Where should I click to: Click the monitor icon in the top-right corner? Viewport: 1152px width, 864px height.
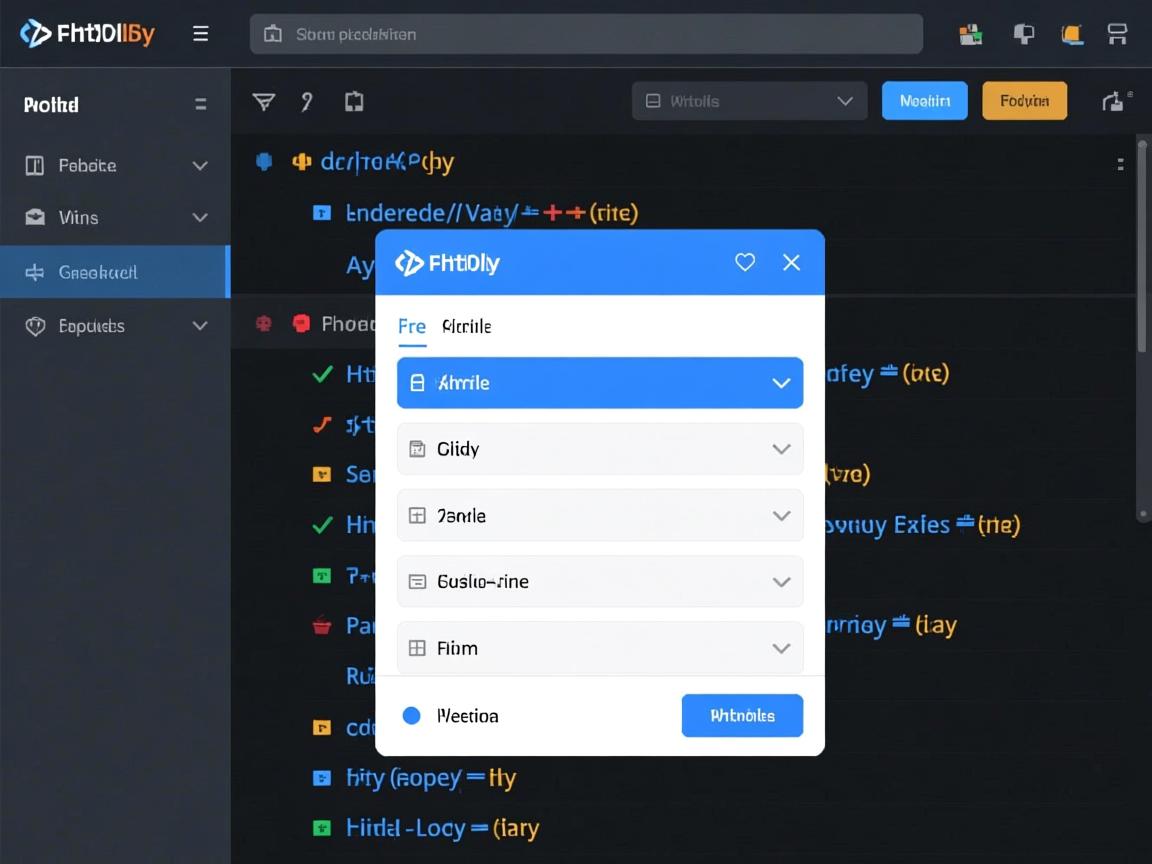(x=1117, y=33)
